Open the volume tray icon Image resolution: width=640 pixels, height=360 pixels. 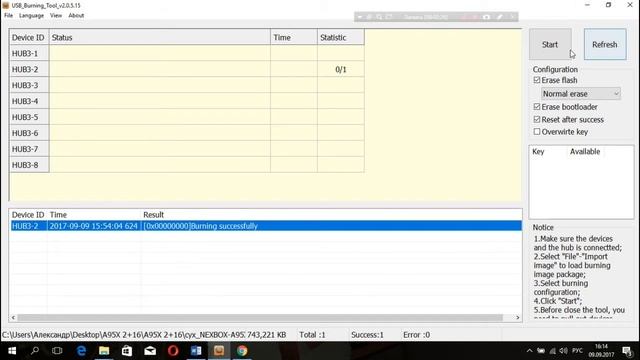(564, 351)
